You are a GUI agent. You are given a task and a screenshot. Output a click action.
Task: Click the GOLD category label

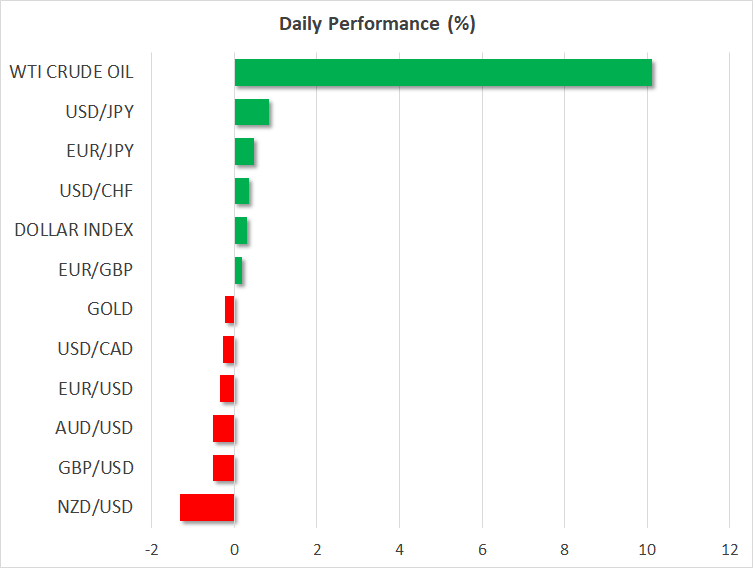(x=110, y=309)
